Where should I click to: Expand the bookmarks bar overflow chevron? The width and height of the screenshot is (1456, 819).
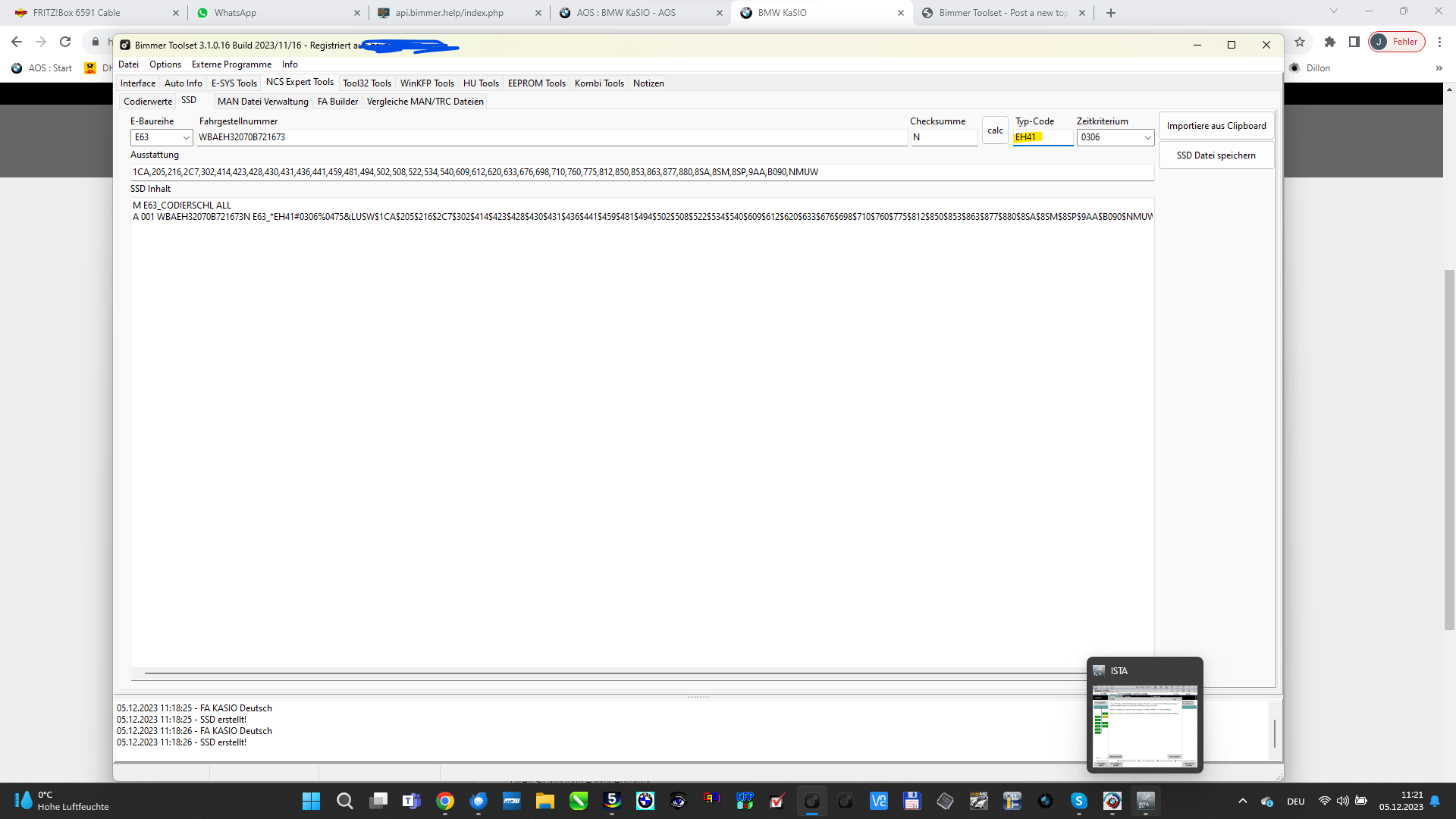tap(1439, 68)
